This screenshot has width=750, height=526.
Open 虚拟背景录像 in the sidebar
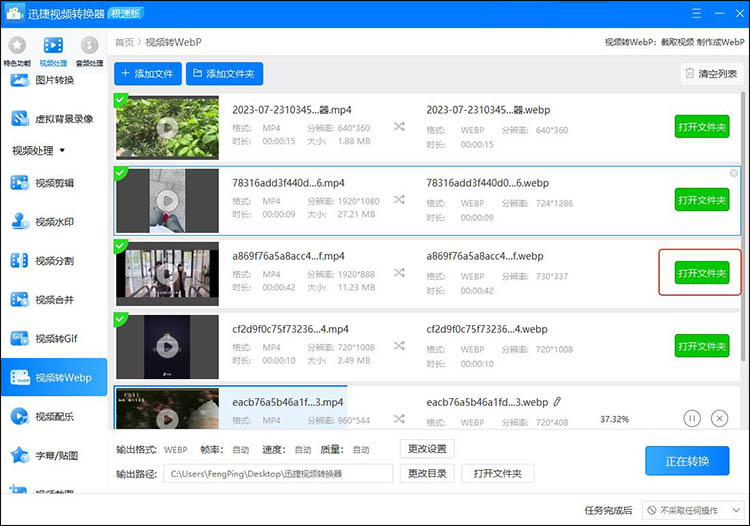coord(54,118)
